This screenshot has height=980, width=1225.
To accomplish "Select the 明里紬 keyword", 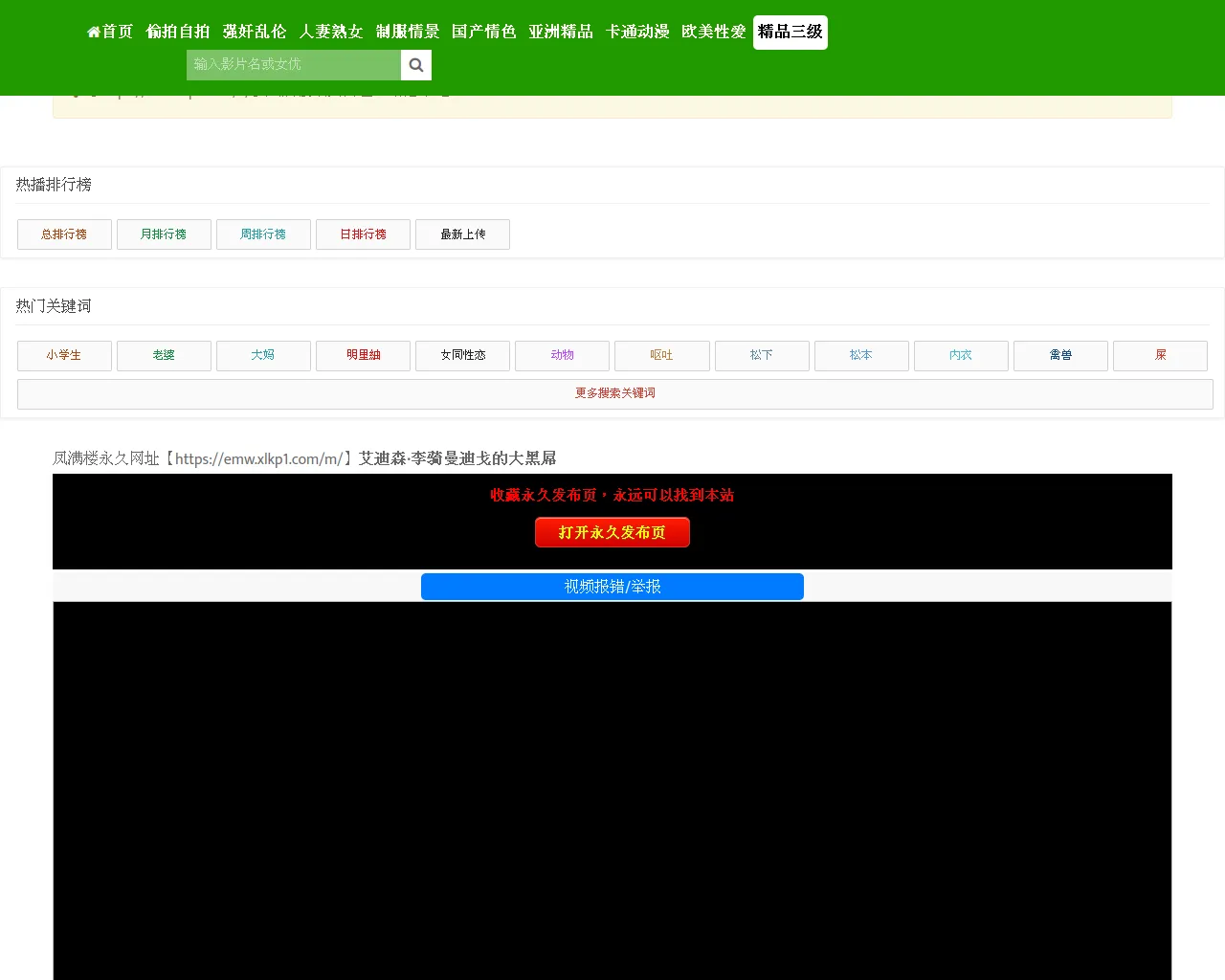I will tap(364, 355).
